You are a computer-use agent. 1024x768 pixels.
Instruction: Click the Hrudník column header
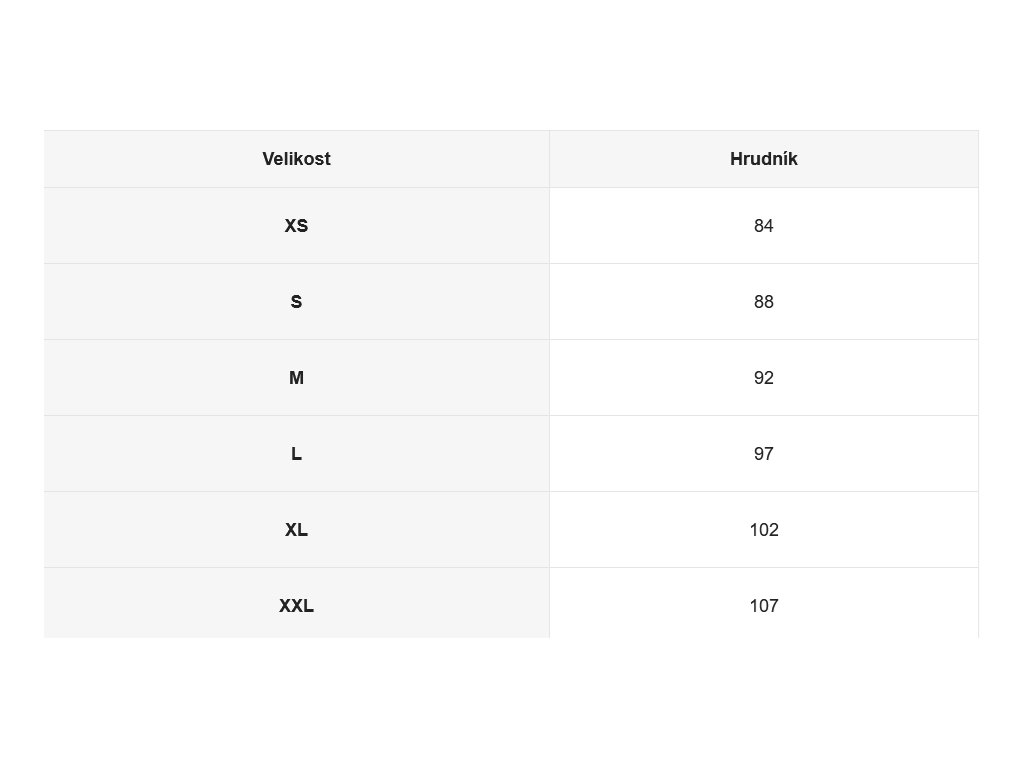coord(763,159)
